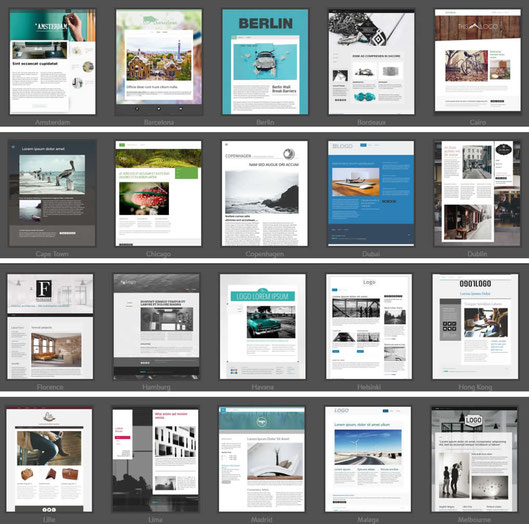Select the Barcelona template thumbnail

coord(159,62)
